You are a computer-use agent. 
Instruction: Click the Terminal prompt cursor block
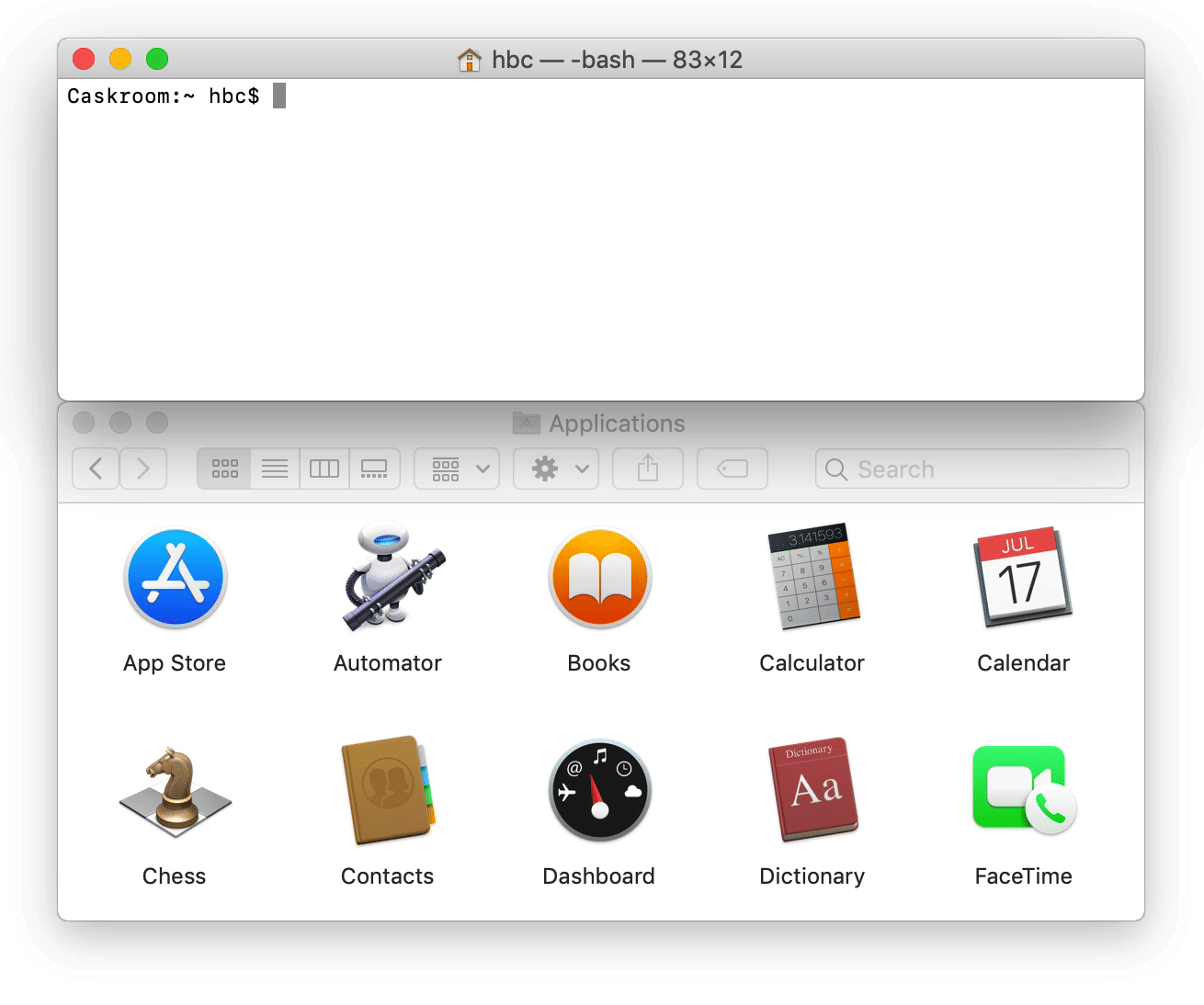(279, 96)
